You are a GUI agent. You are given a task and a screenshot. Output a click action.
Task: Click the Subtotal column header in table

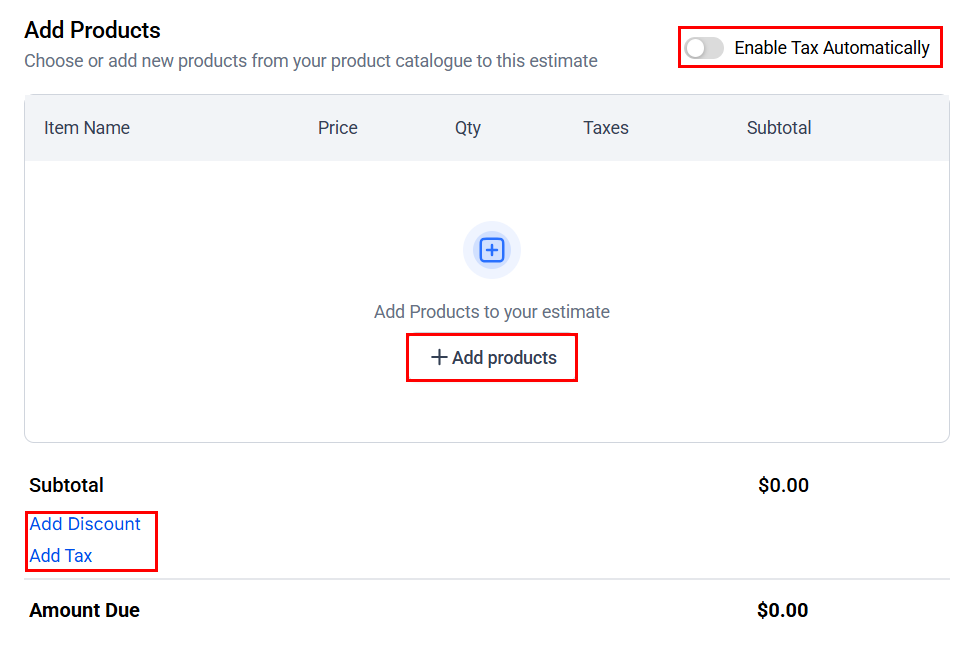[779, 128]
